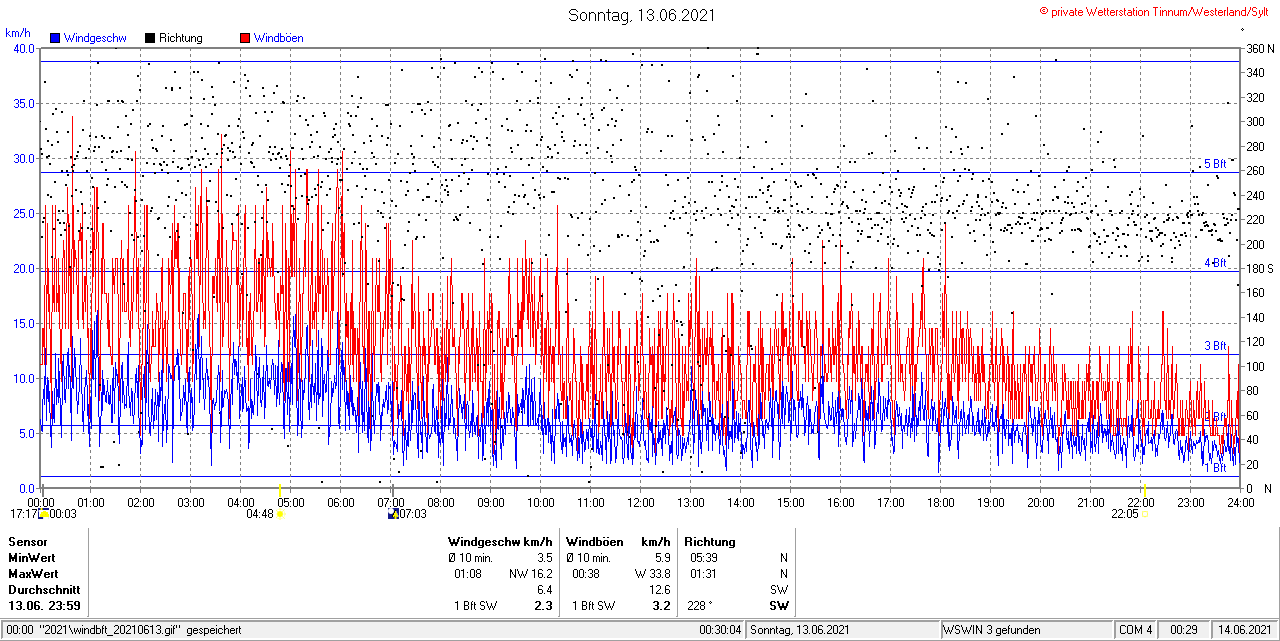The height and width of the screenshot is (641, 1280).
Task: Click the maximum wind speed NW 16.2
Action: (530, 574)
